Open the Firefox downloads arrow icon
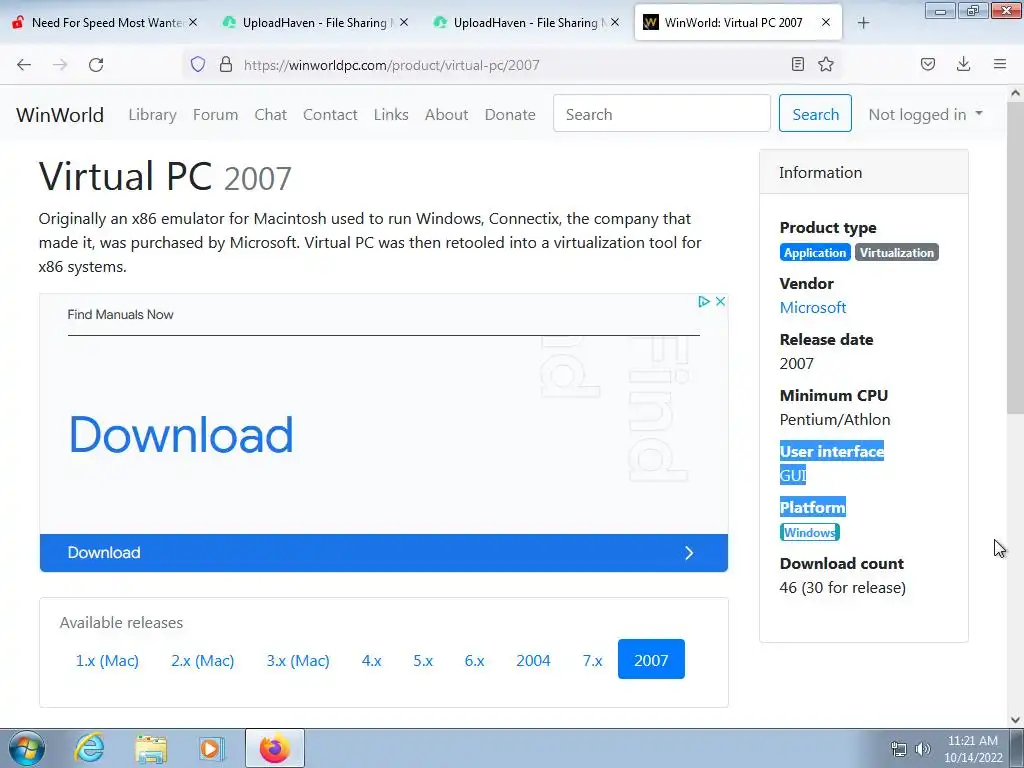 pyautogui.click(x=963, y=64)
